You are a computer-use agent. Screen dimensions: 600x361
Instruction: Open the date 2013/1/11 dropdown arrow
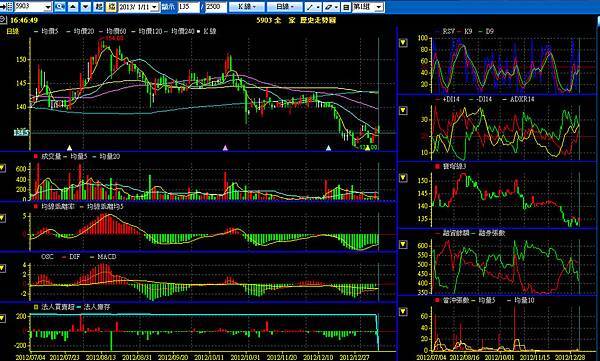(x=154, y=7)
